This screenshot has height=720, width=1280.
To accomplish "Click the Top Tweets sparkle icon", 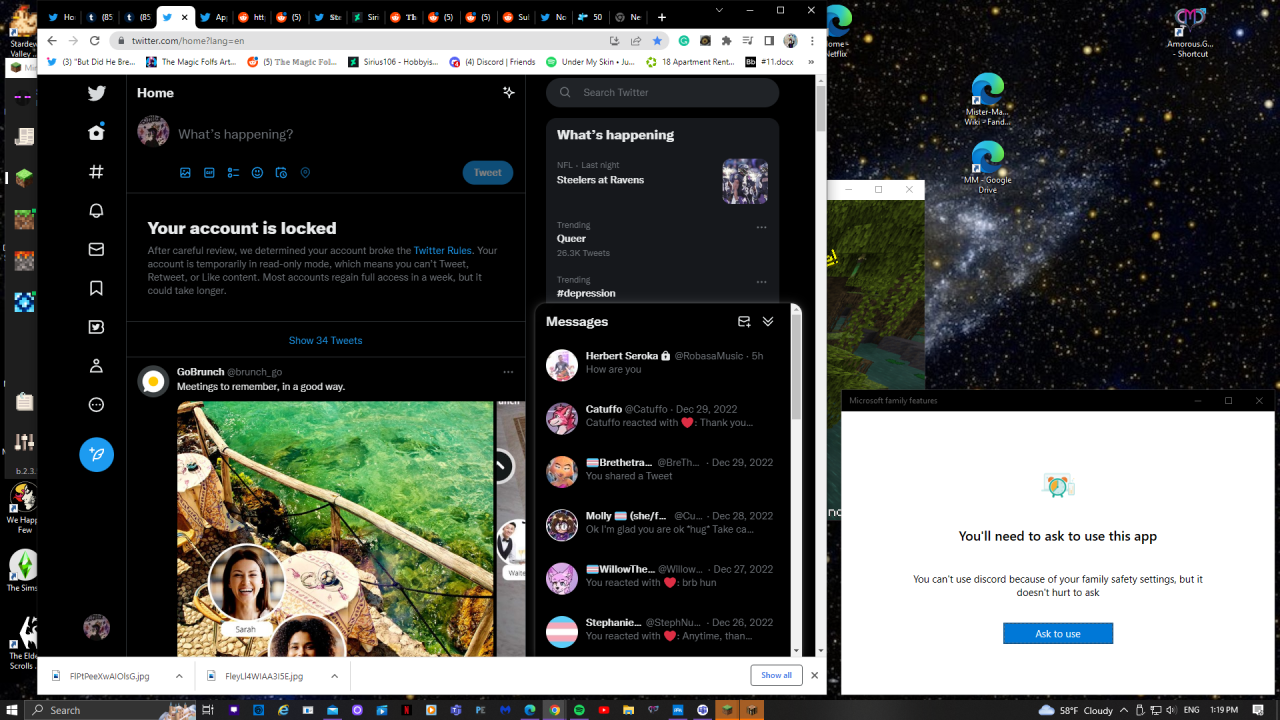I will pyautogui.click(x=508, y=92).
